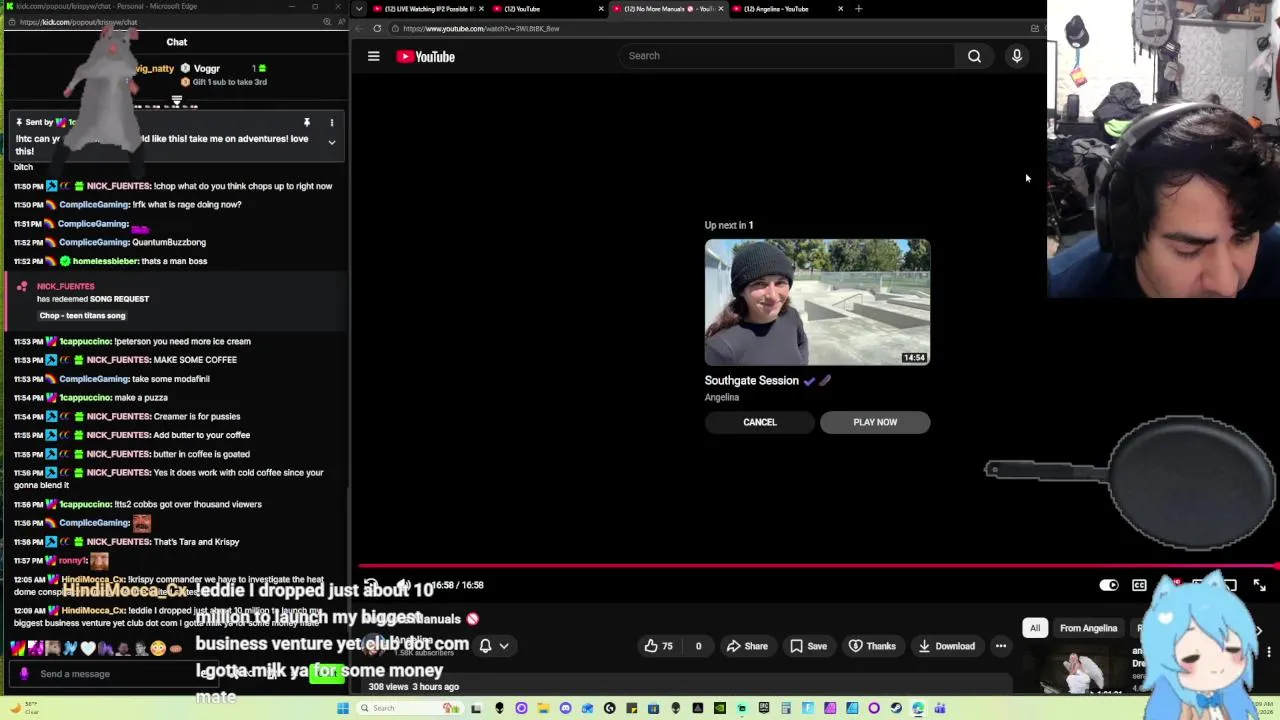1280x720 pixels.
Task: Focus the YouTube search box
Action: (x=785, y=56)
